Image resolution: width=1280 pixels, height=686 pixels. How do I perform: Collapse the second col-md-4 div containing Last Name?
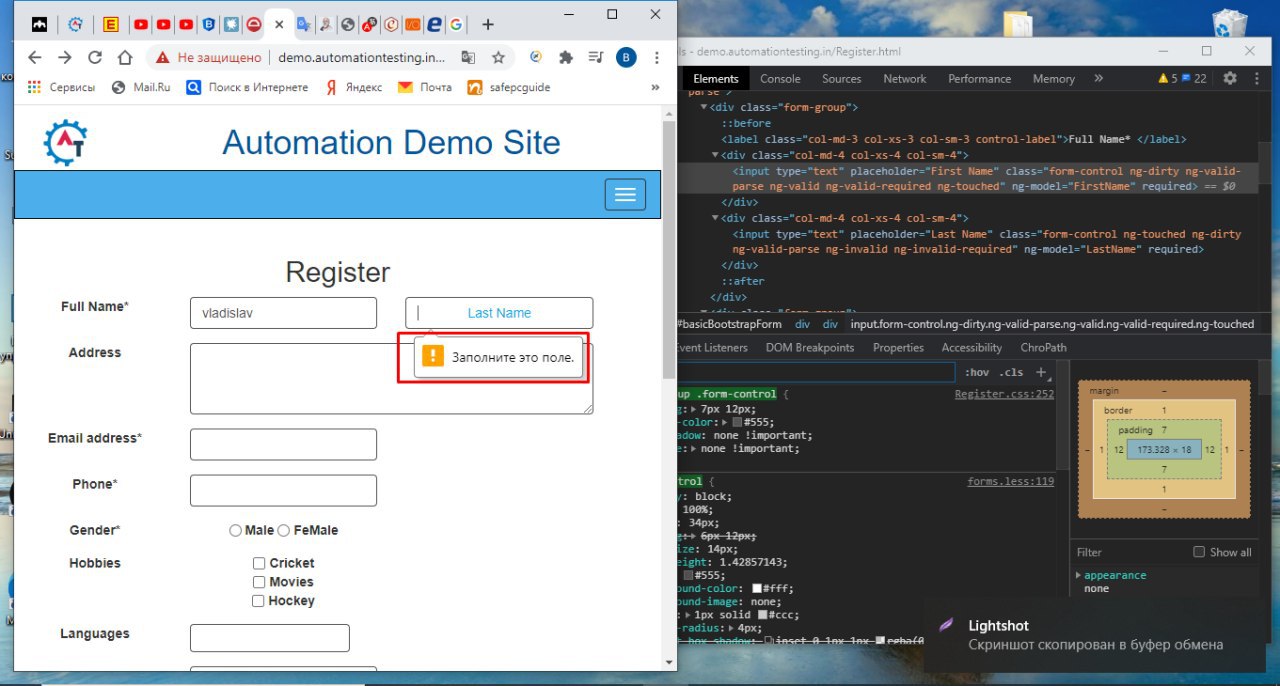(715, 218)
